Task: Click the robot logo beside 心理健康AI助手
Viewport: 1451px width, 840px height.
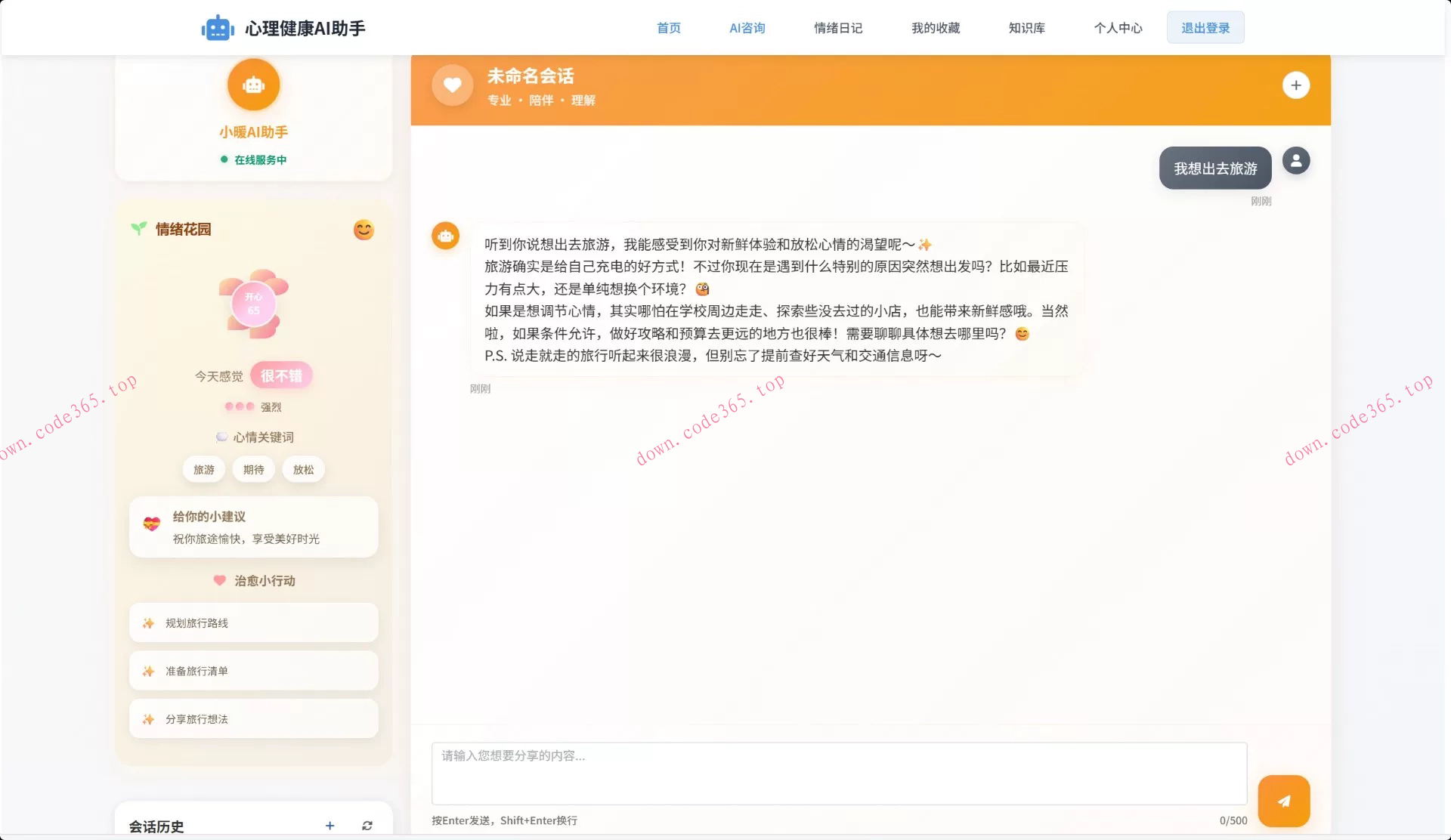Action: [218, 27]
